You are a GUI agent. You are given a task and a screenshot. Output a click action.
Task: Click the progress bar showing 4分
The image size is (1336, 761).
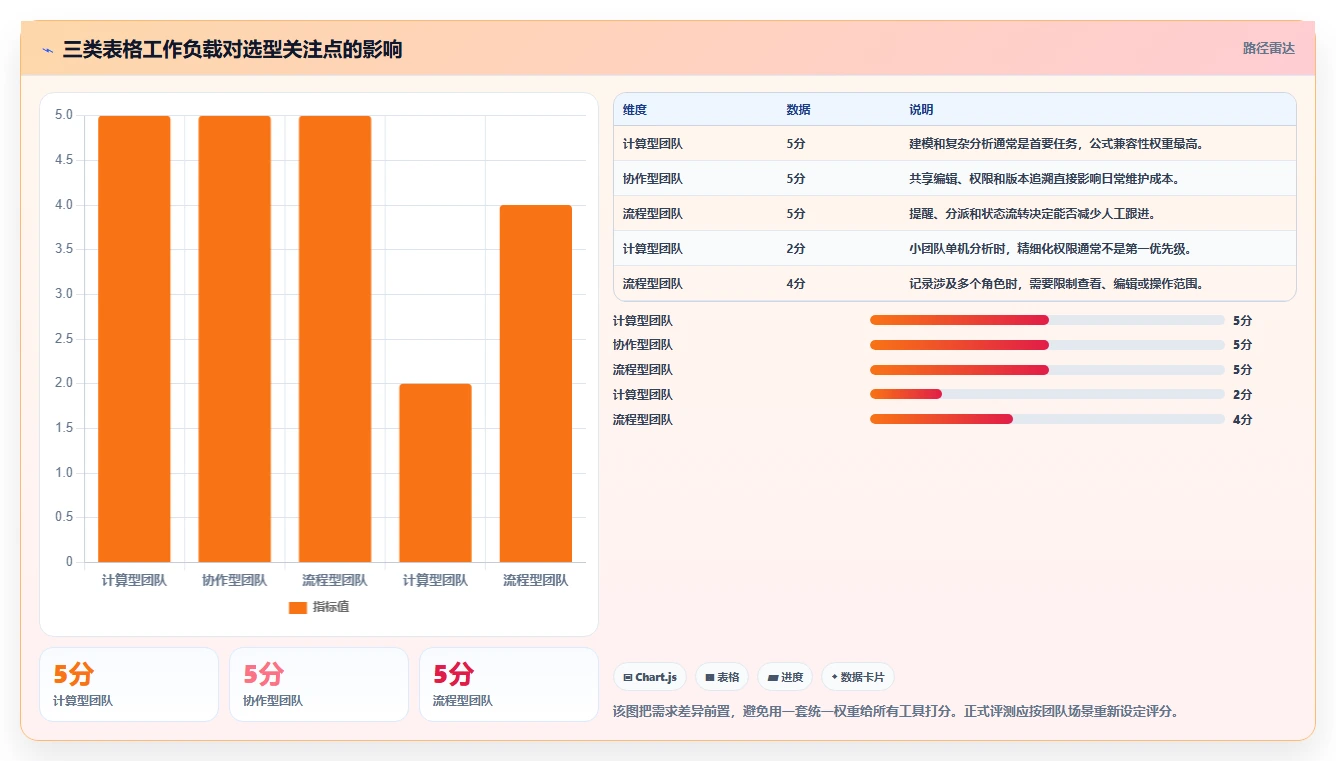click(x=1047, y=419)
